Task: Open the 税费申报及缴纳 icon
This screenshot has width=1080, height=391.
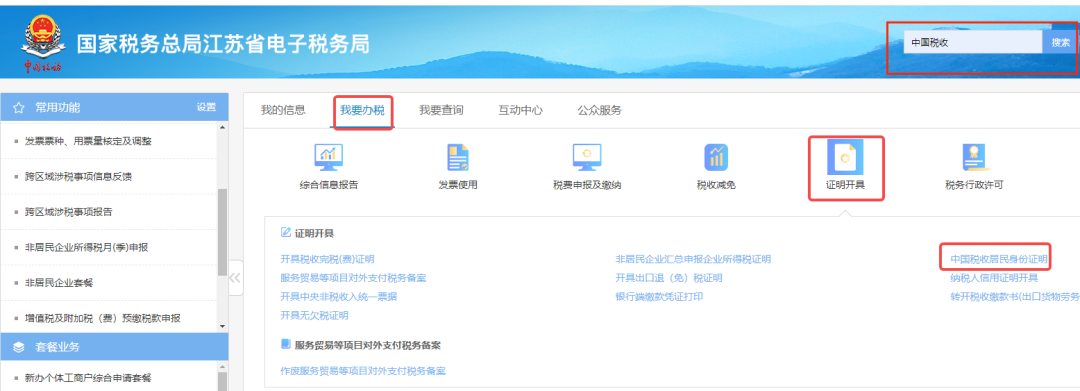Action: point(587,158)
